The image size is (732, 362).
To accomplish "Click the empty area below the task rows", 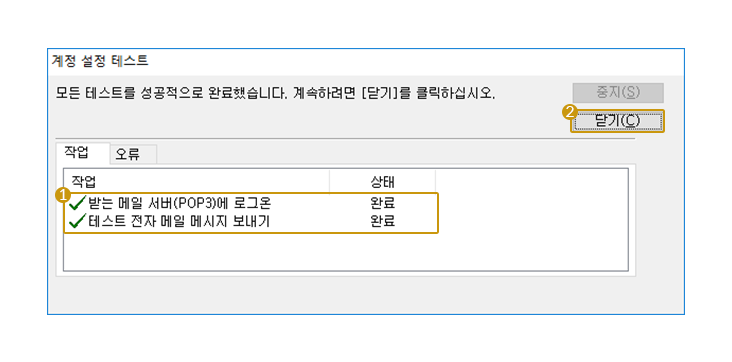I will pos(345,251).
